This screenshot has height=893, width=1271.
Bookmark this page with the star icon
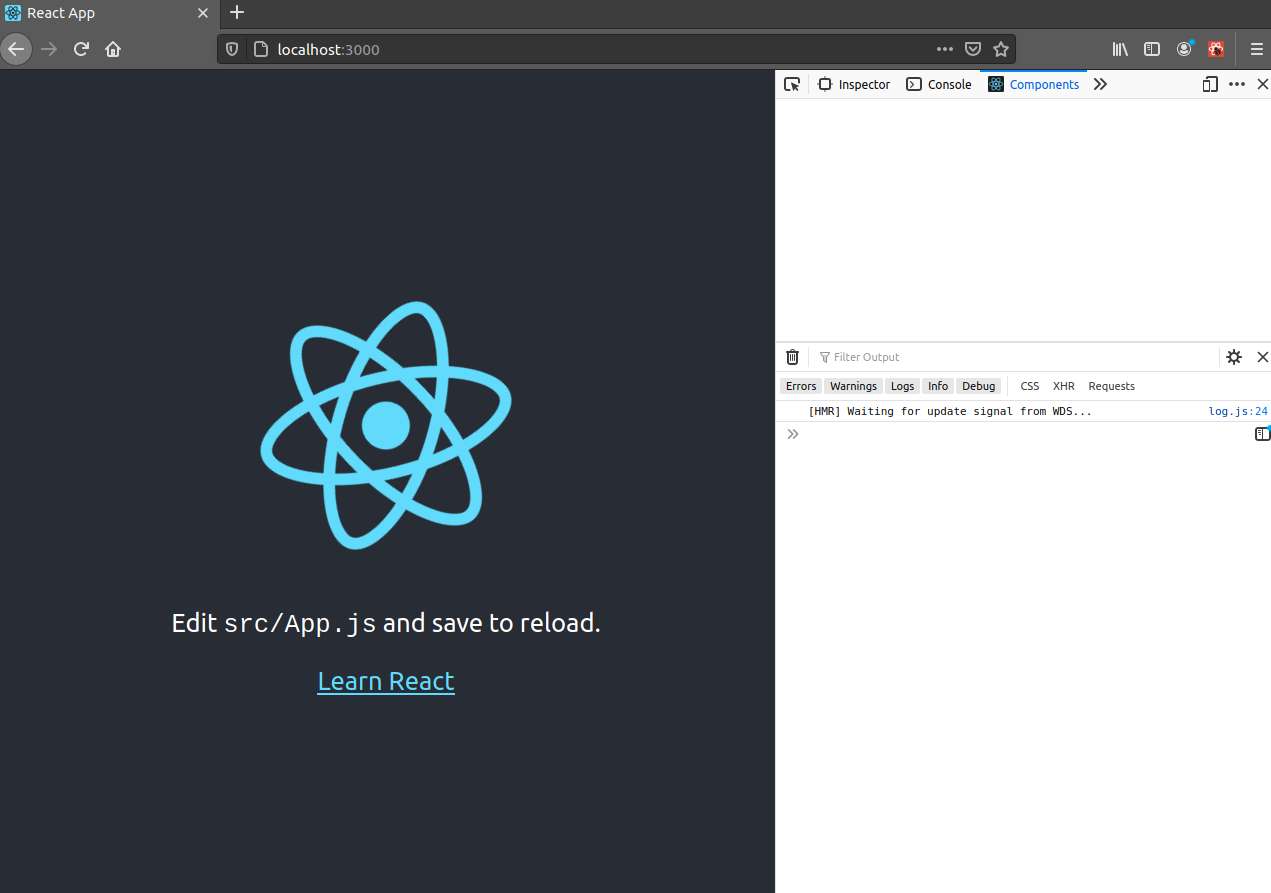click(1001, 49)
